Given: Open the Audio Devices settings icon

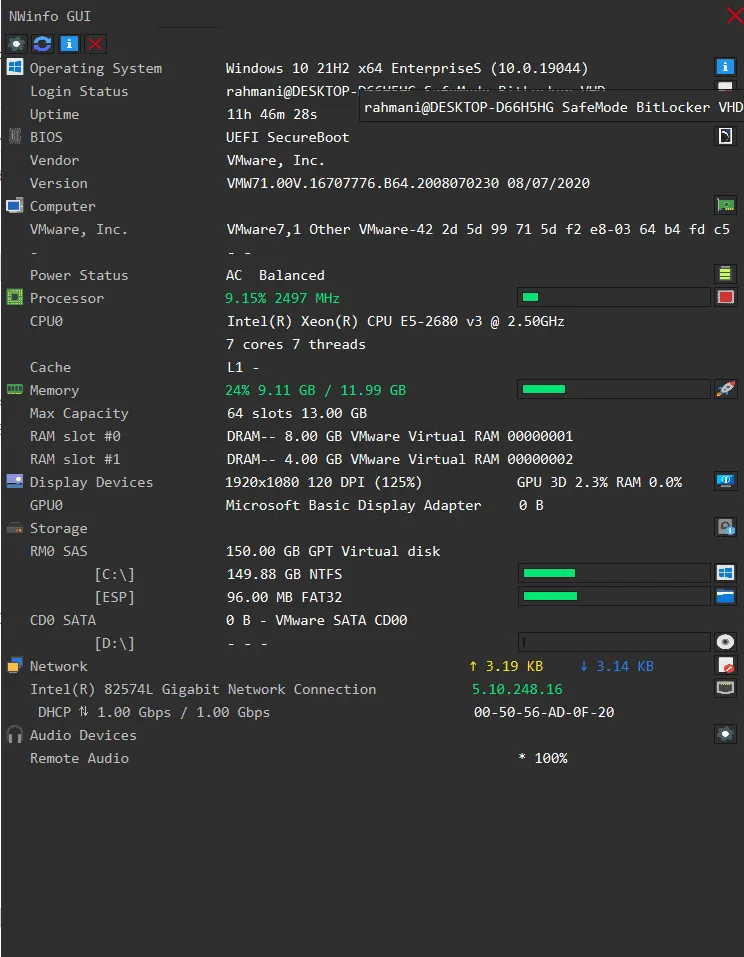Looking at the screenshot, I should click(725, 734).
